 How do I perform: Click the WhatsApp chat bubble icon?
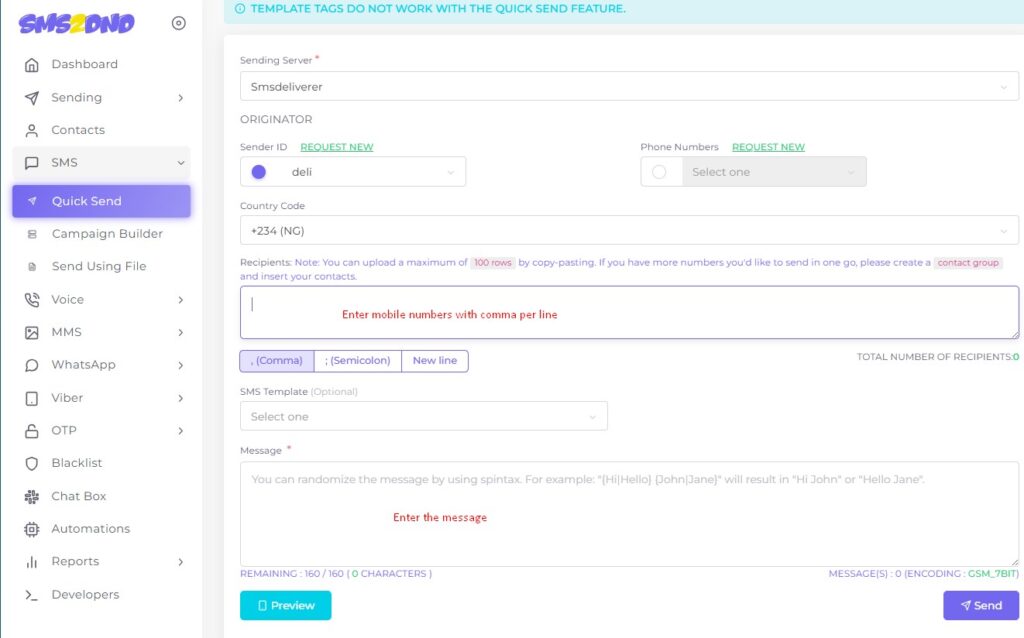[x=32, y=365]
